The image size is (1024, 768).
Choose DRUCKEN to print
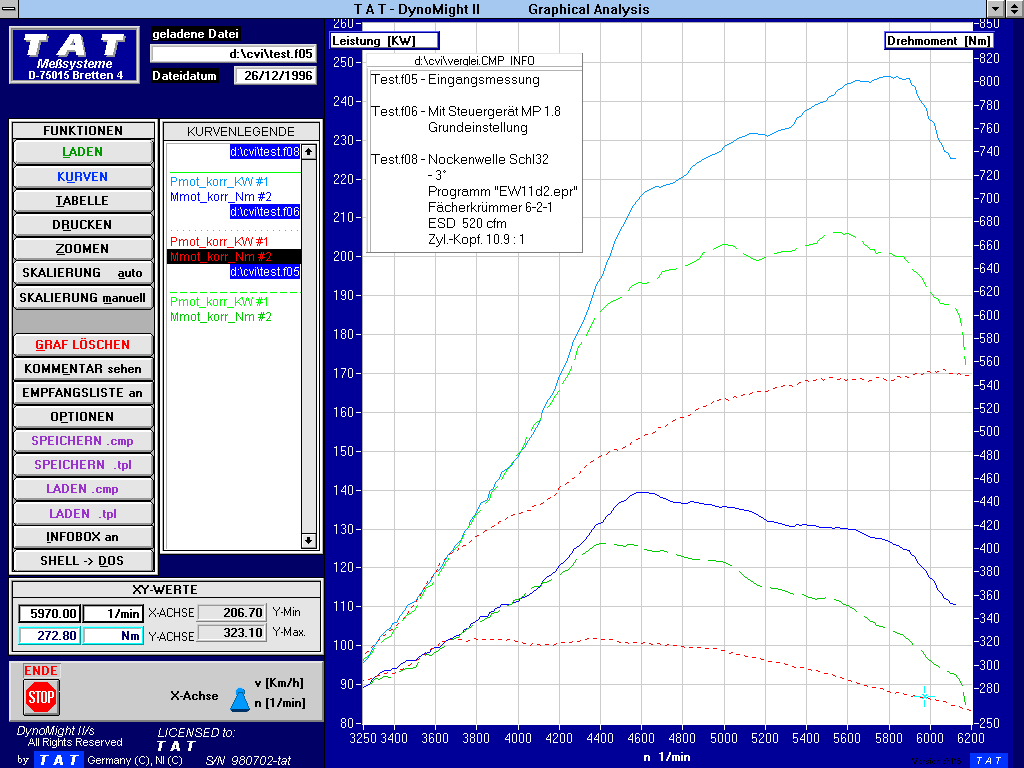83,225
